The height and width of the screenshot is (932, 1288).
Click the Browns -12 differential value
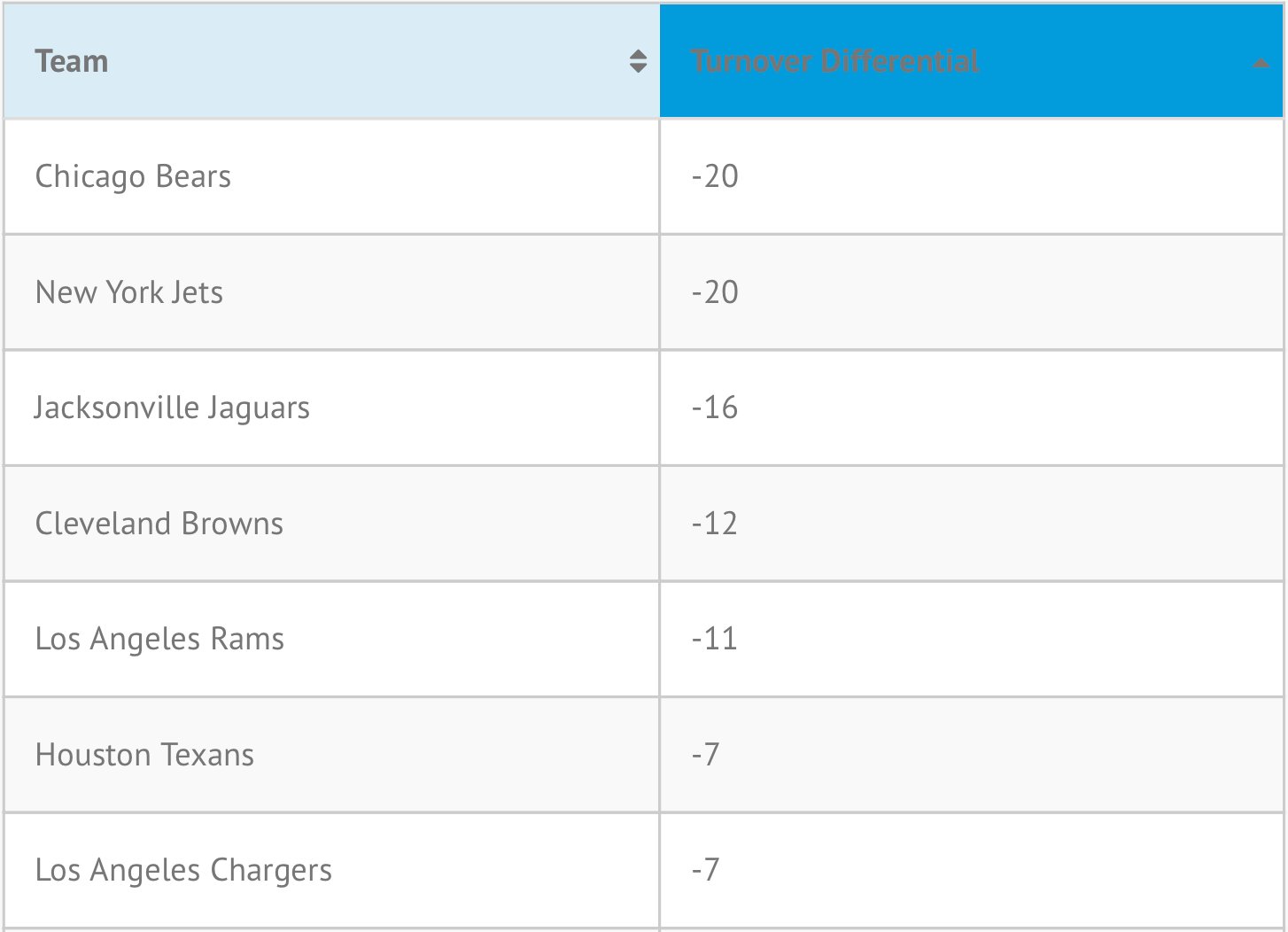[715, 524]
